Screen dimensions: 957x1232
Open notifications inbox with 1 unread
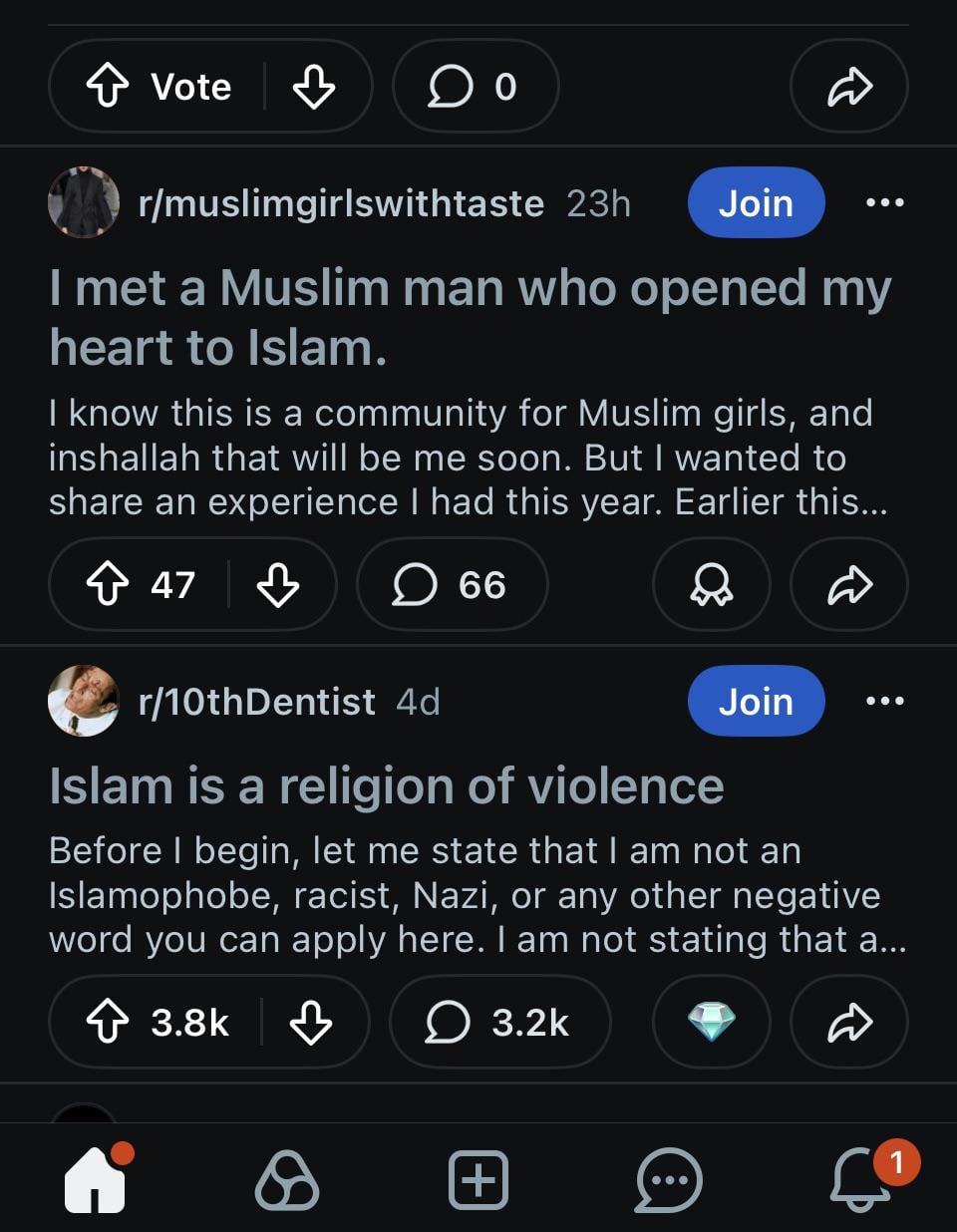click(861, 1180)
